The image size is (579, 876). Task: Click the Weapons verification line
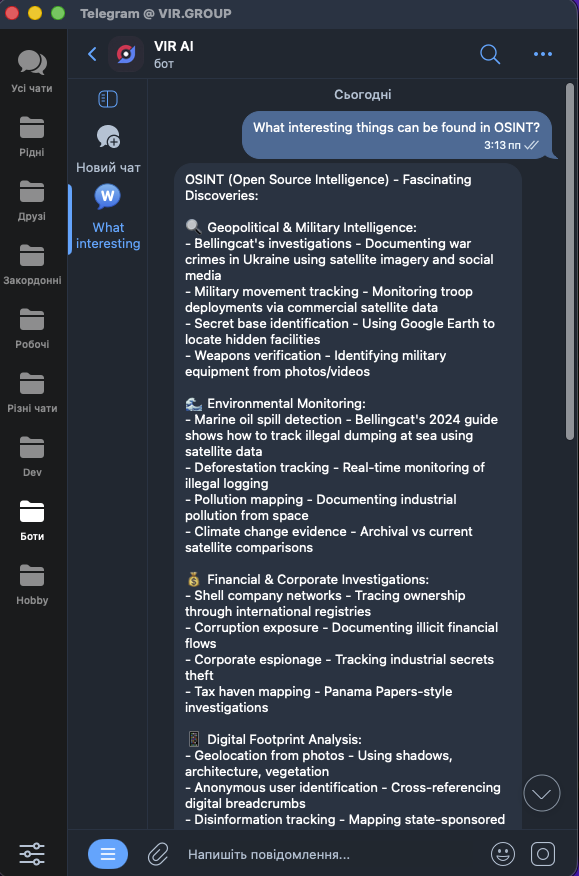click(316, 363)
